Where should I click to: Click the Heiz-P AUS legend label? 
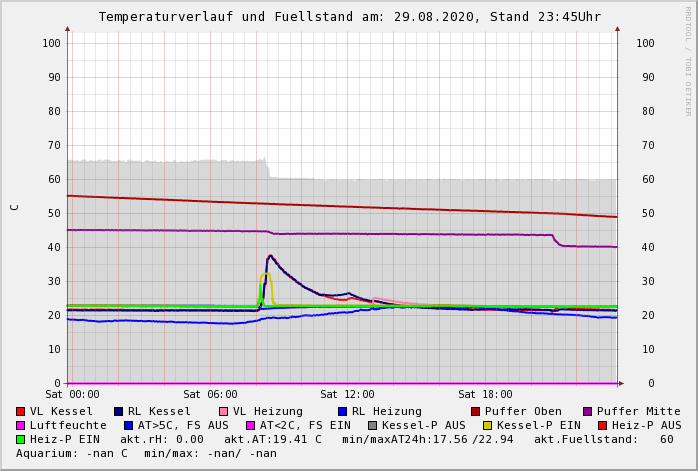[646, 425]
